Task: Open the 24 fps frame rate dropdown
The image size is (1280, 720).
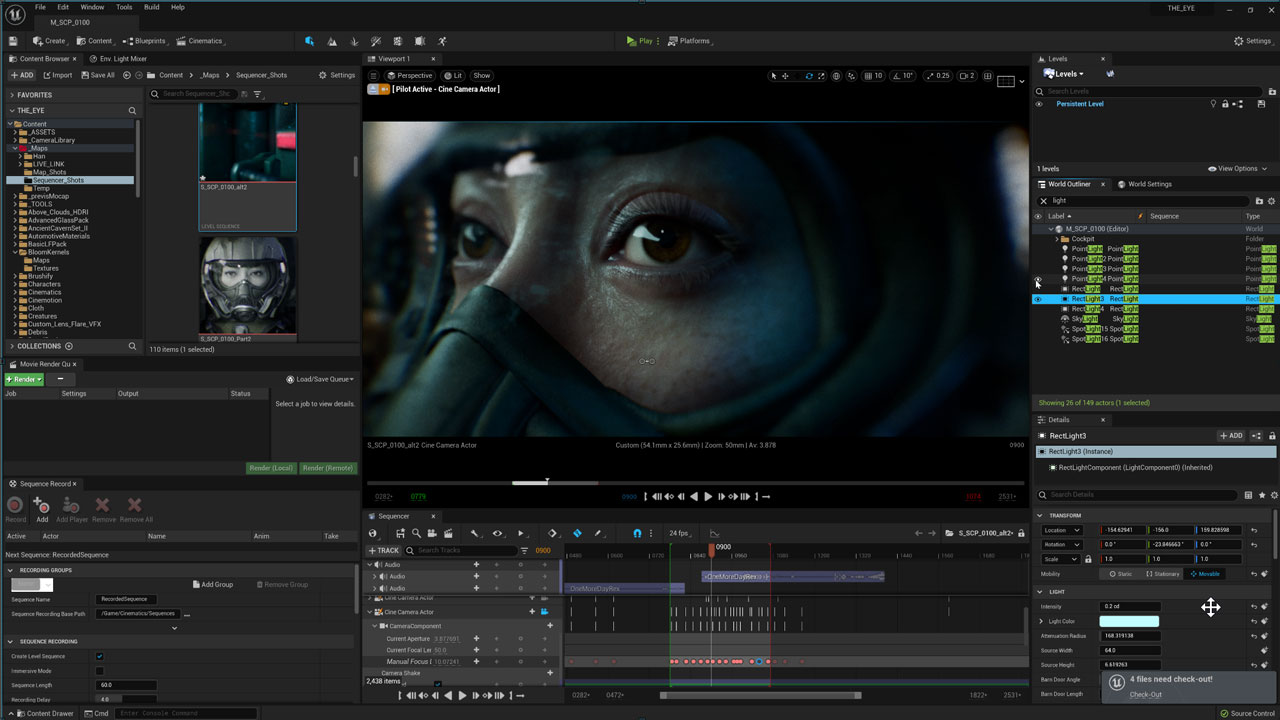Action: tap(679, 533)
